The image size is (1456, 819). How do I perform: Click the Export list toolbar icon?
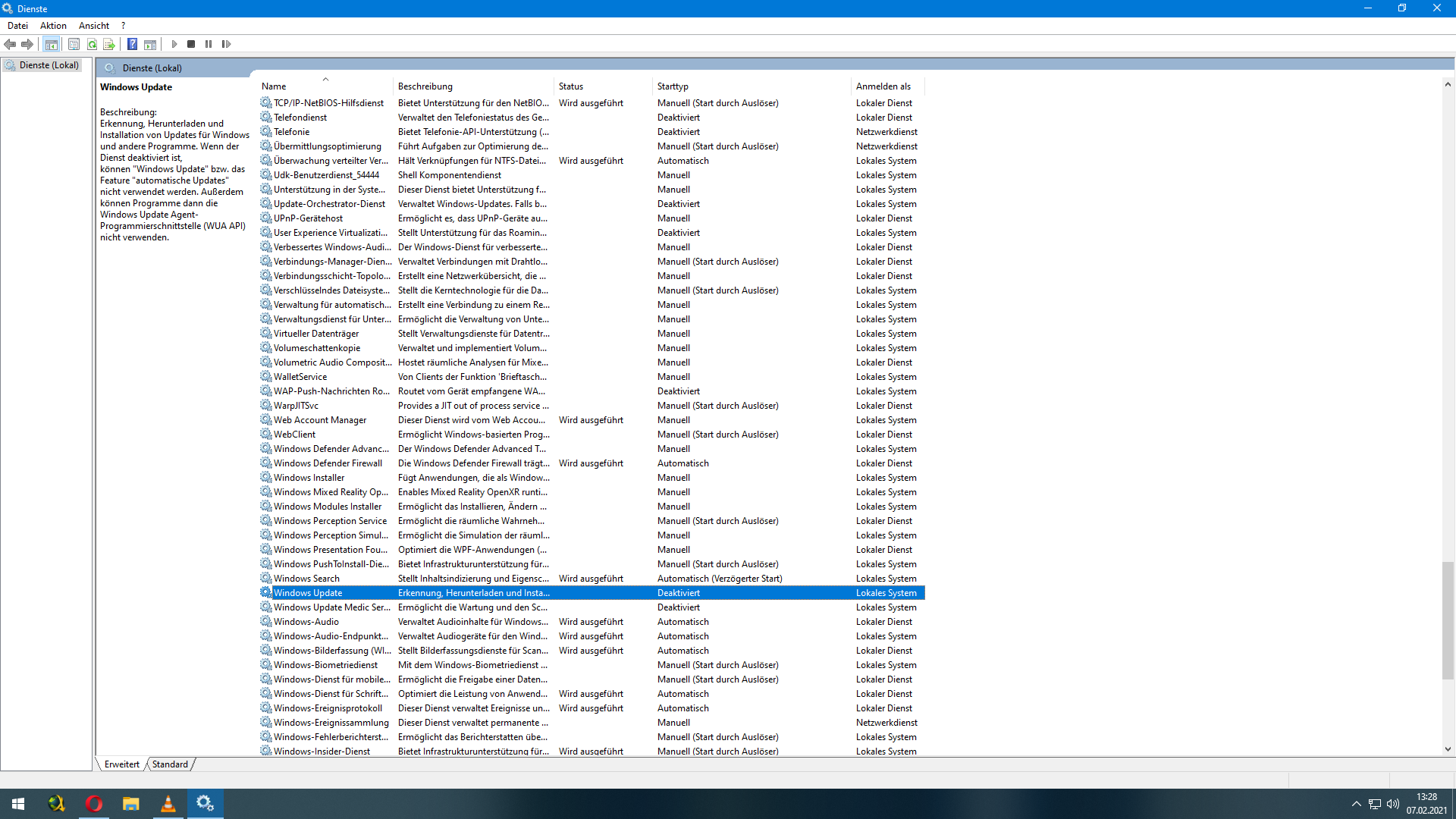coord(109,44)
